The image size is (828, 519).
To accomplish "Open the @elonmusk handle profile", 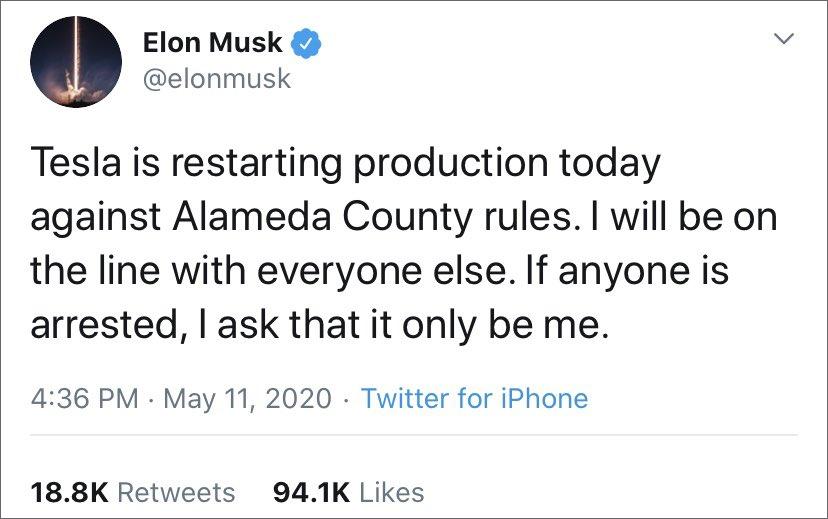I will pos(217,79).
